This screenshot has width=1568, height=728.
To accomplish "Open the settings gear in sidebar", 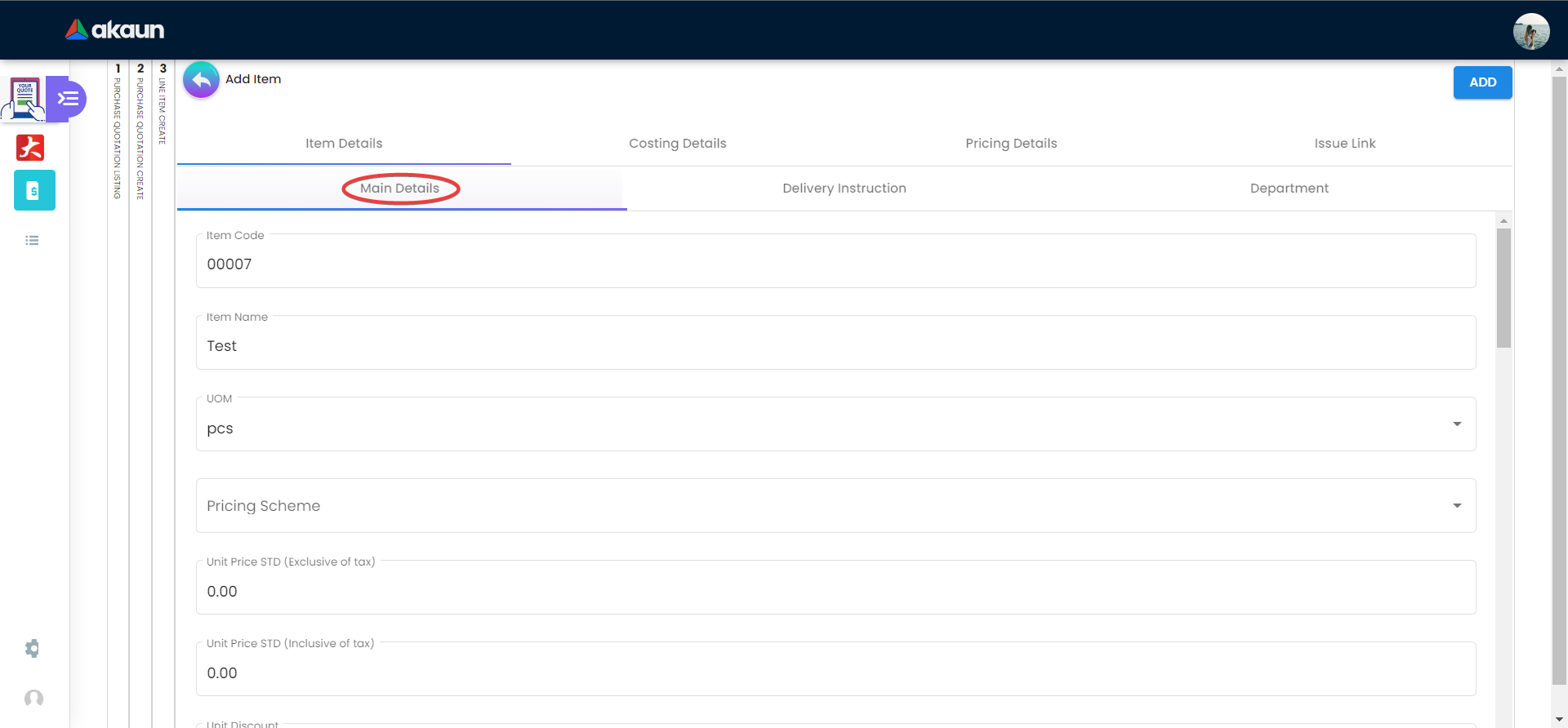I will (x=32, y=648).
